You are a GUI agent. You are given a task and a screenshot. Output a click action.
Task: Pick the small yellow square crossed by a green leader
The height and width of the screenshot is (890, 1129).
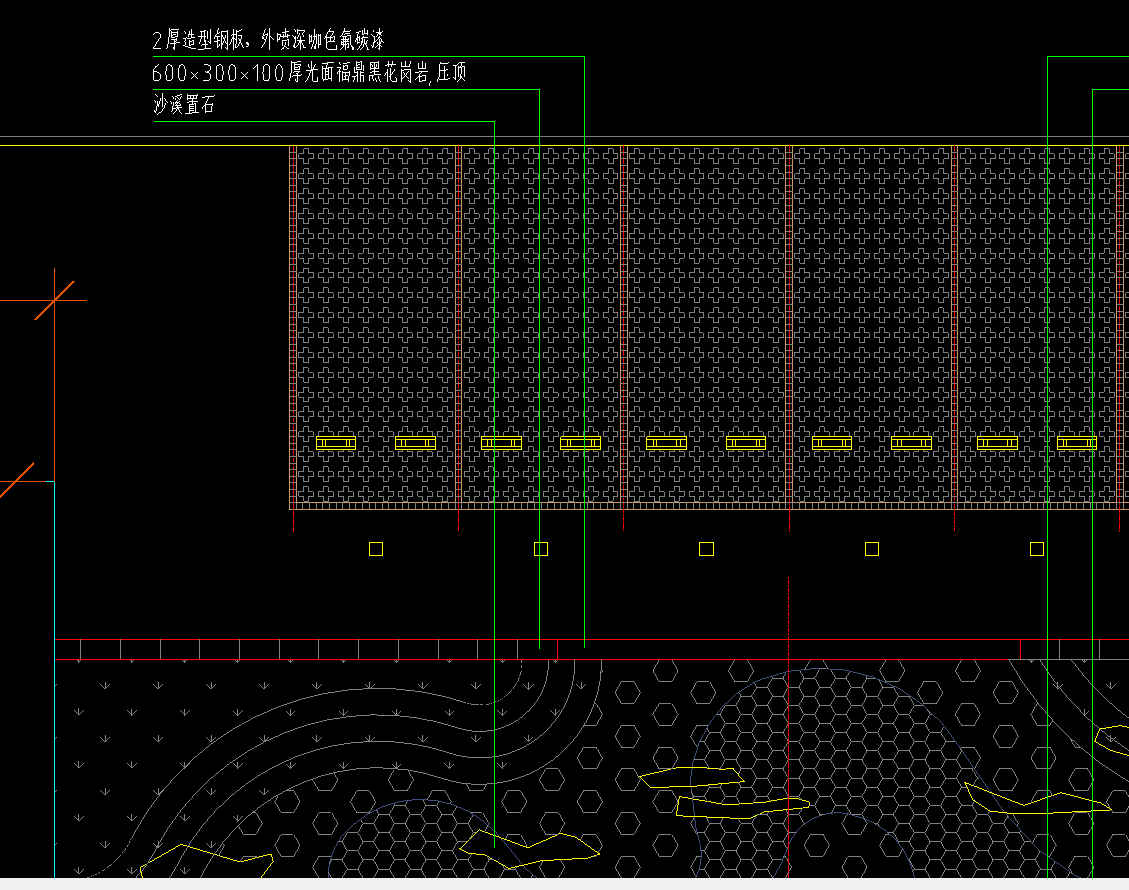(x=541, y=549)
